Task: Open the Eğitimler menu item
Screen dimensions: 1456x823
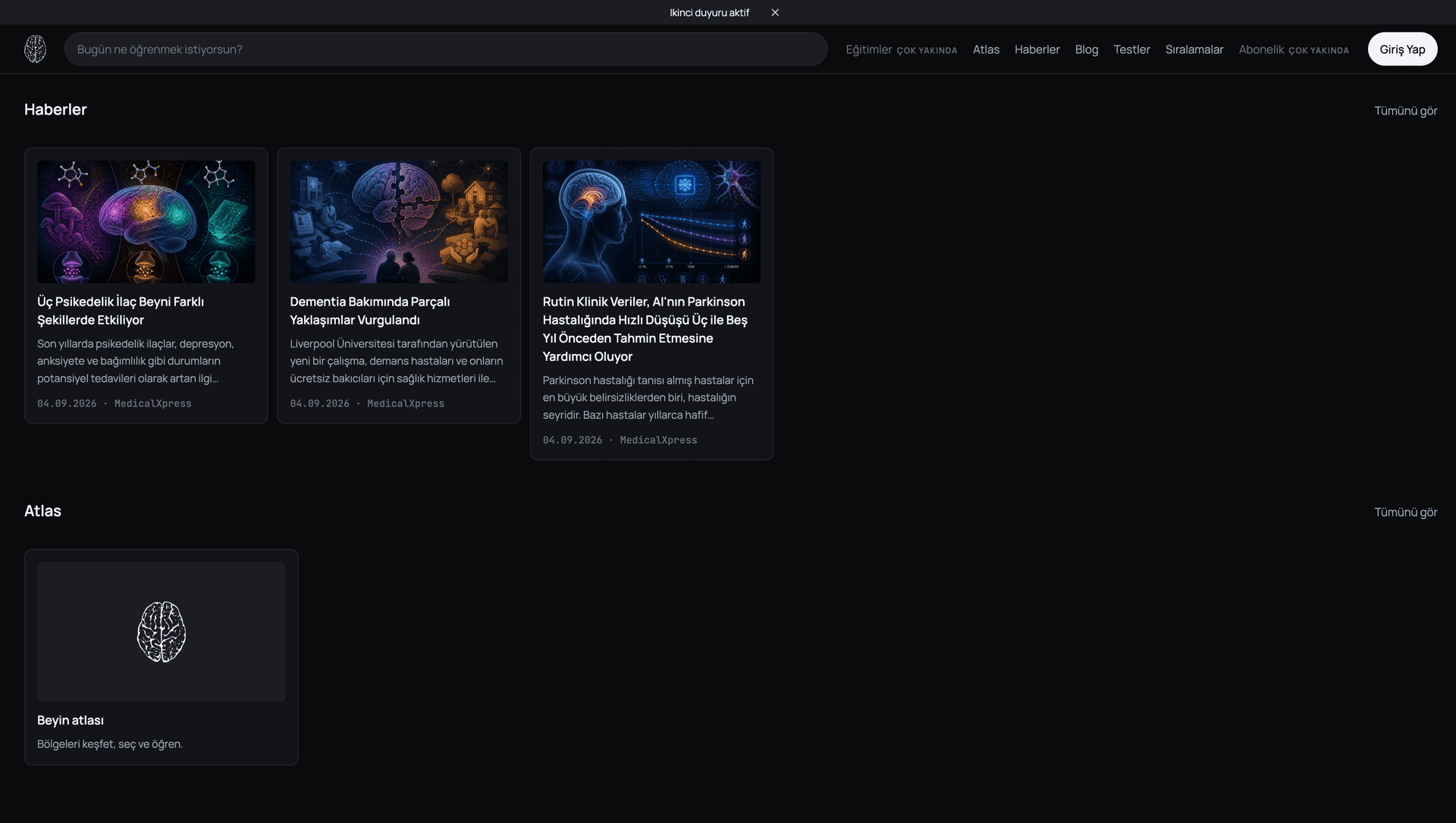Action: pos(901,49)
